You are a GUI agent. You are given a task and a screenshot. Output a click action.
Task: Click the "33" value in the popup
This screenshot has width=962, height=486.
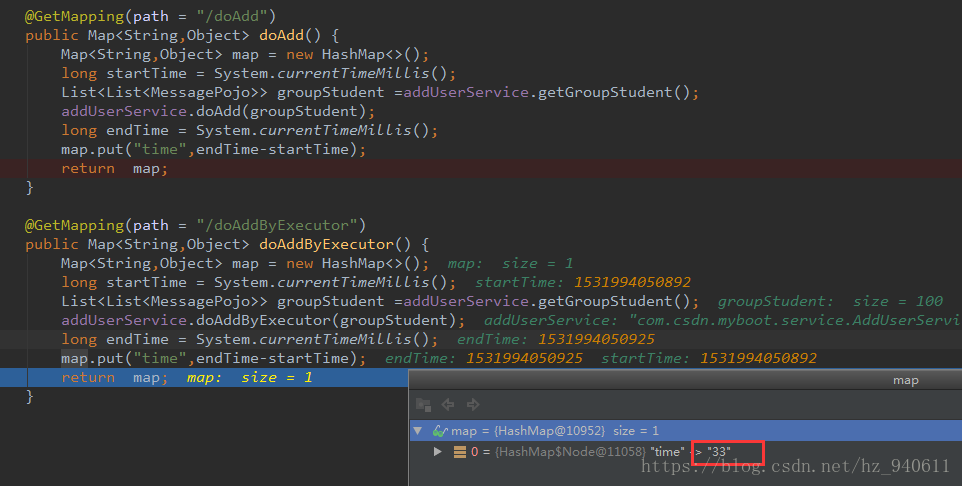[x=718, y=452]
